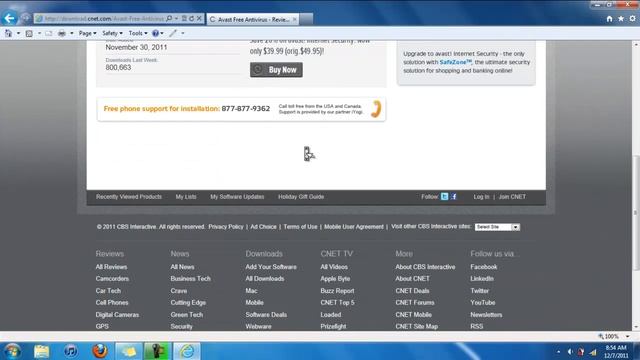The width and height of the screenshot is (640, 360).
Task: Expand the Home button dropdown arrow
Action: [x=18, y=33]
